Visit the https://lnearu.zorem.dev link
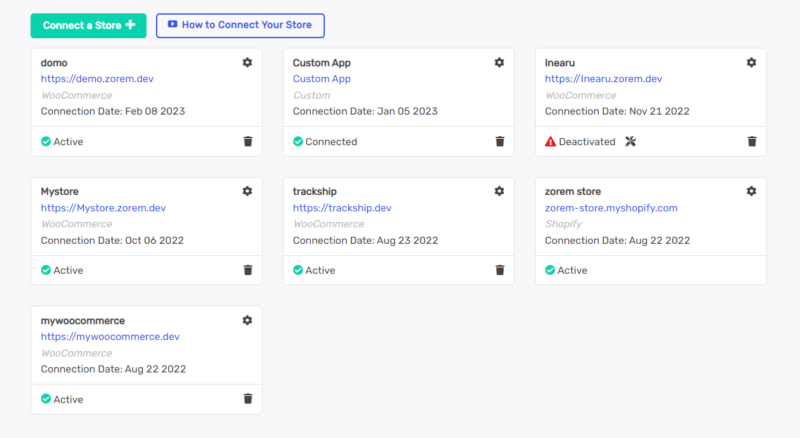Viewport: 800px width, 438px height. 604,79
